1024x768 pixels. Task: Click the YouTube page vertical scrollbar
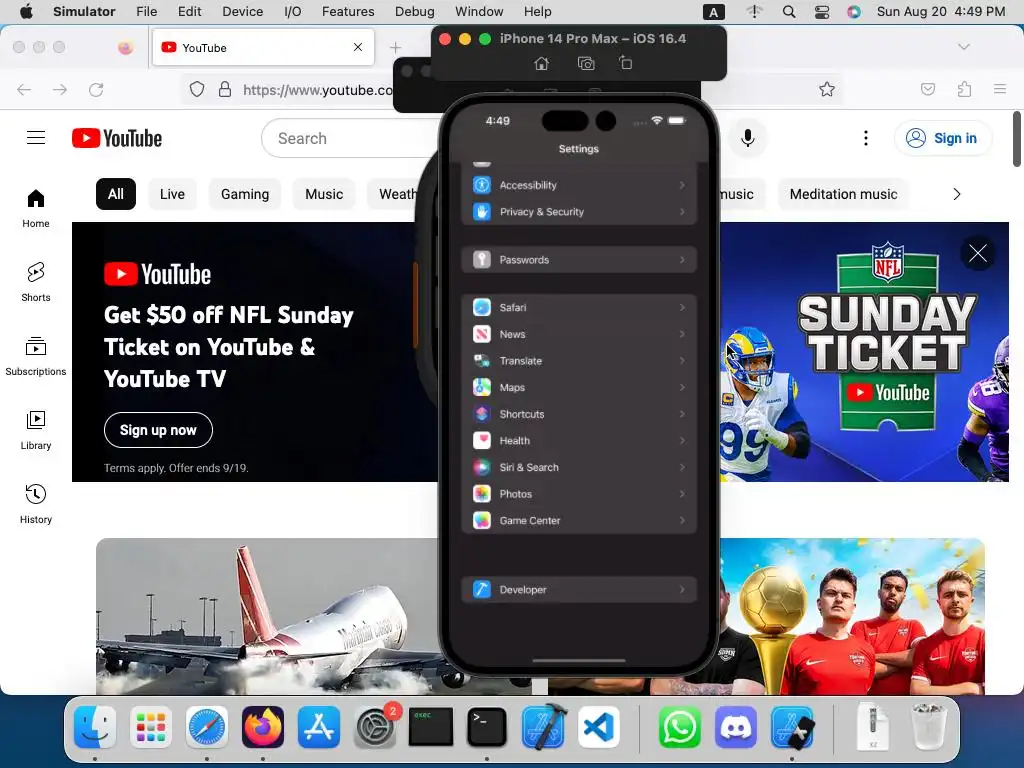click(1017, 139)
